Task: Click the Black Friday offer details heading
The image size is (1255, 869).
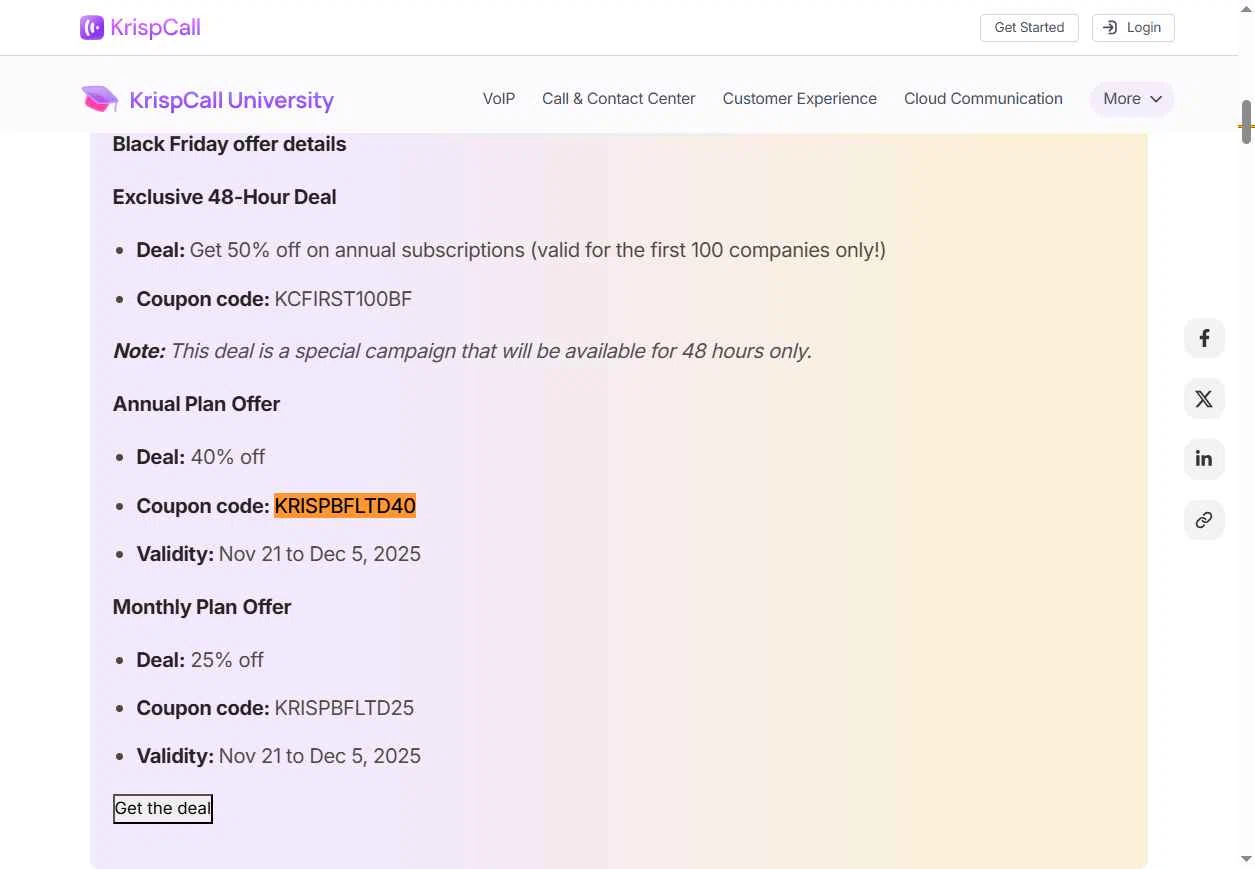Action: pos(229,144)
